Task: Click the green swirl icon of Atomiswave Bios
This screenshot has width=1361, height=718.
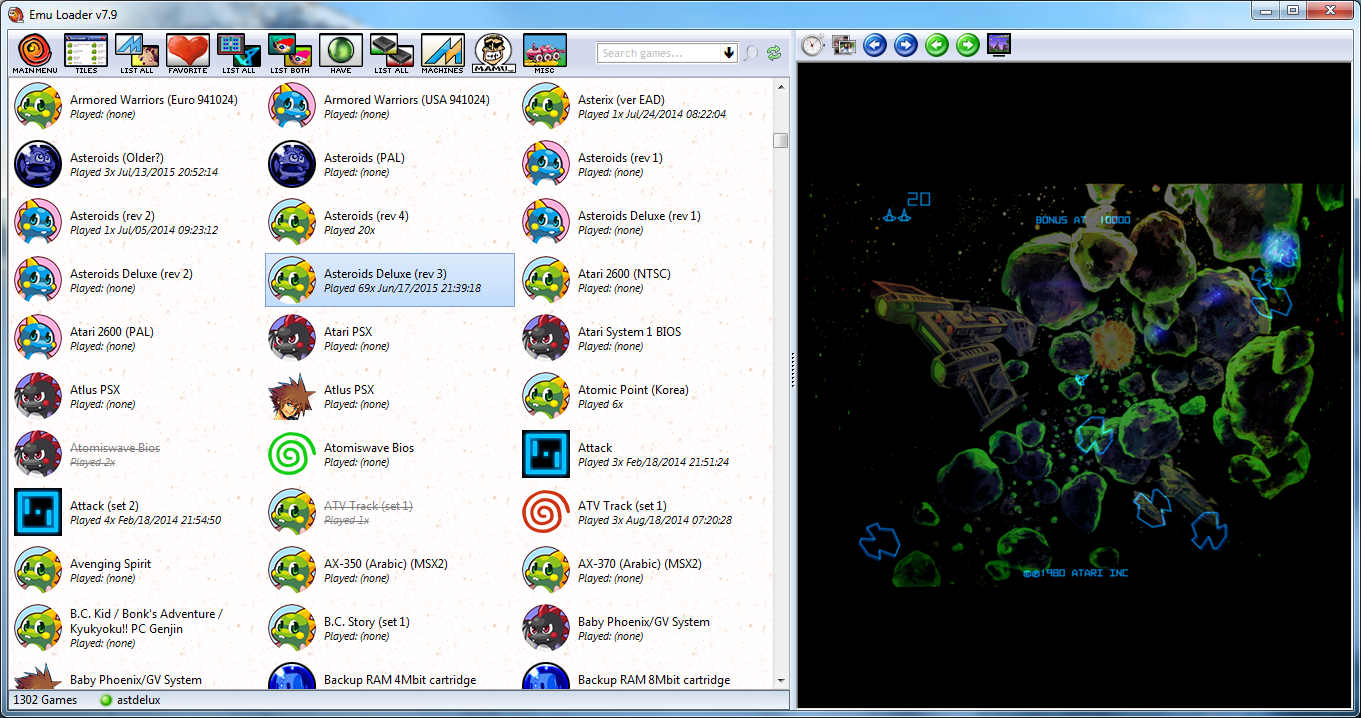Action: (x=293, y=454)
